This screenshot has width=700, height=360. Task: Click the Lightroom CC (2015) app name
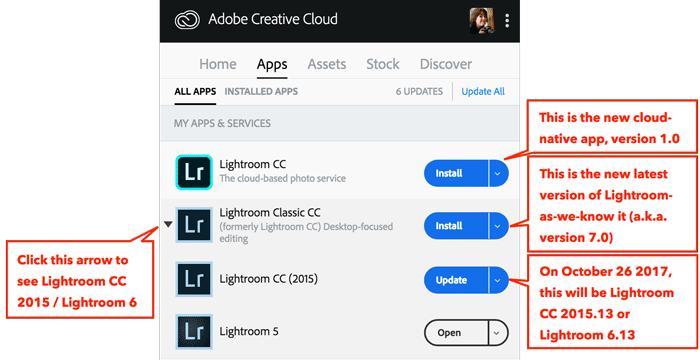268,279
